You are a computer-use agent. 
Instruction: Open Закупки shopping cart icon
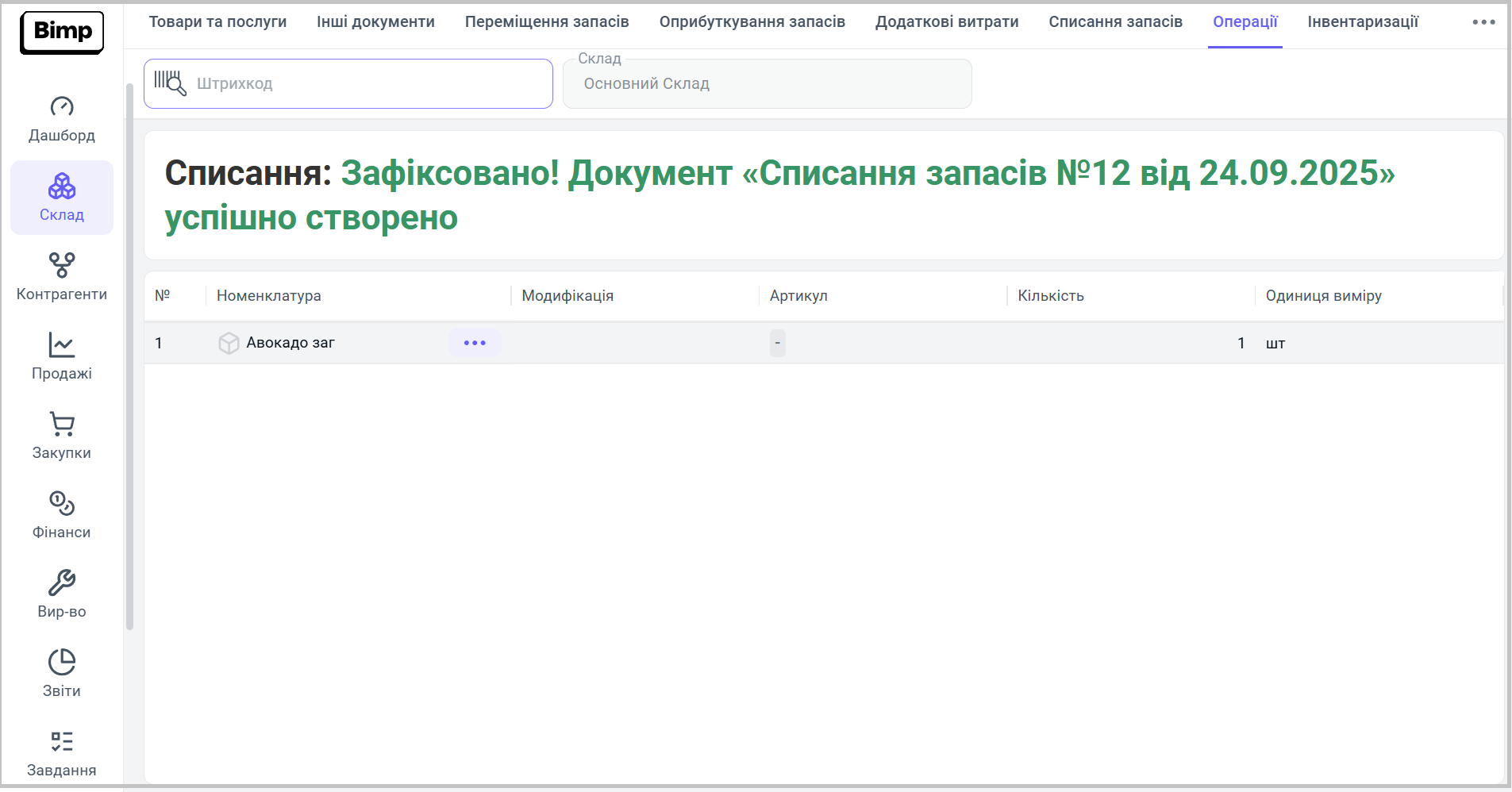click(62, 425)
